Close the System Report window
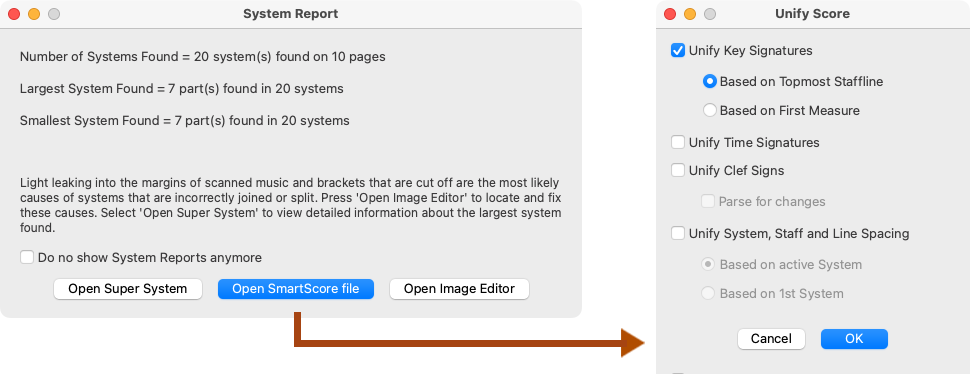The image size is (970, 374). pyautogui.click(x=14, y=14)
